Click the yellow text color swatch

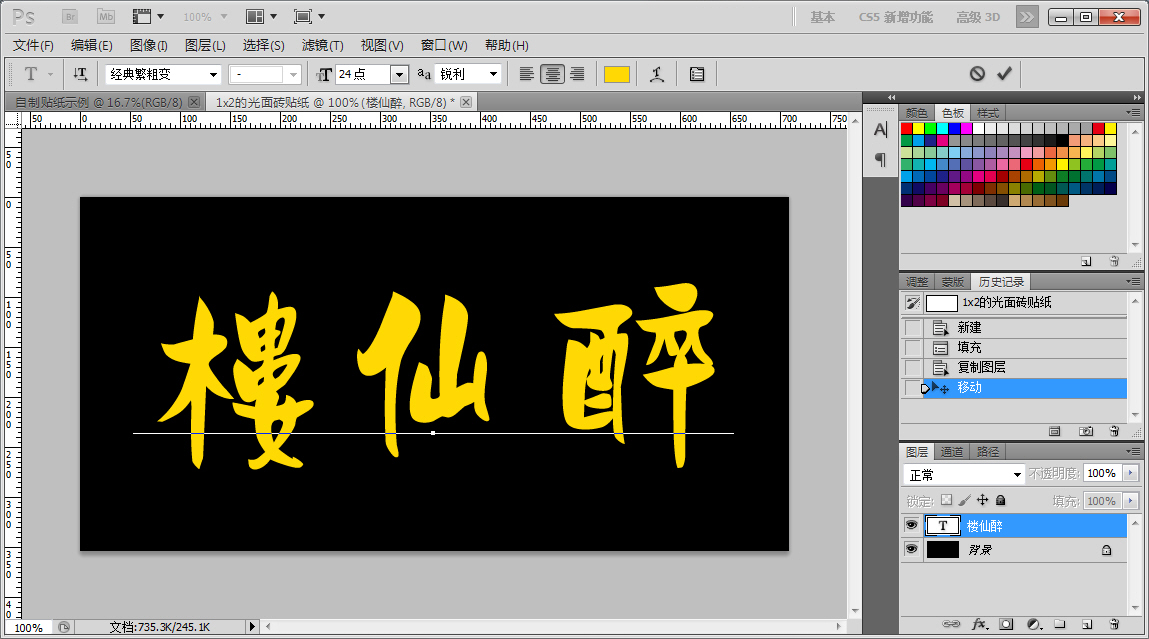click(617, 74)
